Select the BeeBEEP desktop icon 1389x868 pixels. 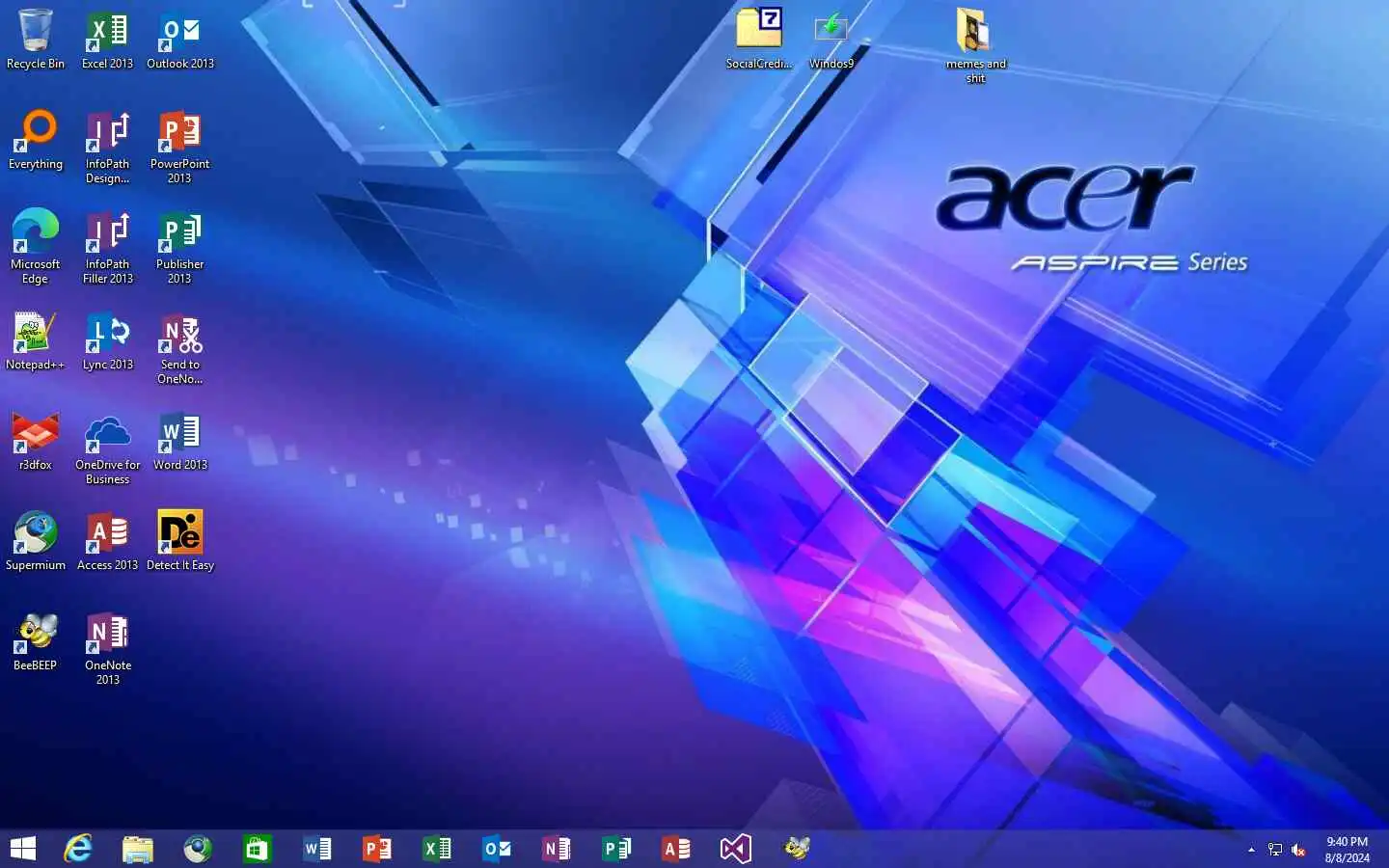point(36,641)
